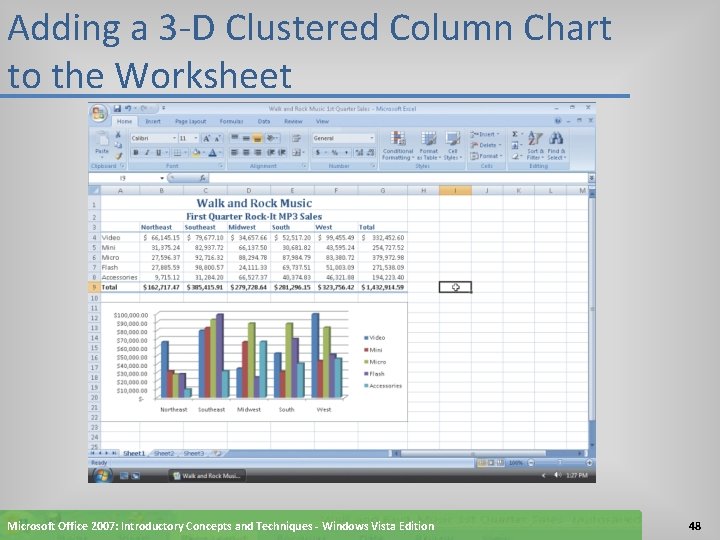Open Sort & Filter menu
Viewport: 720px width, 540px height.
535,146
